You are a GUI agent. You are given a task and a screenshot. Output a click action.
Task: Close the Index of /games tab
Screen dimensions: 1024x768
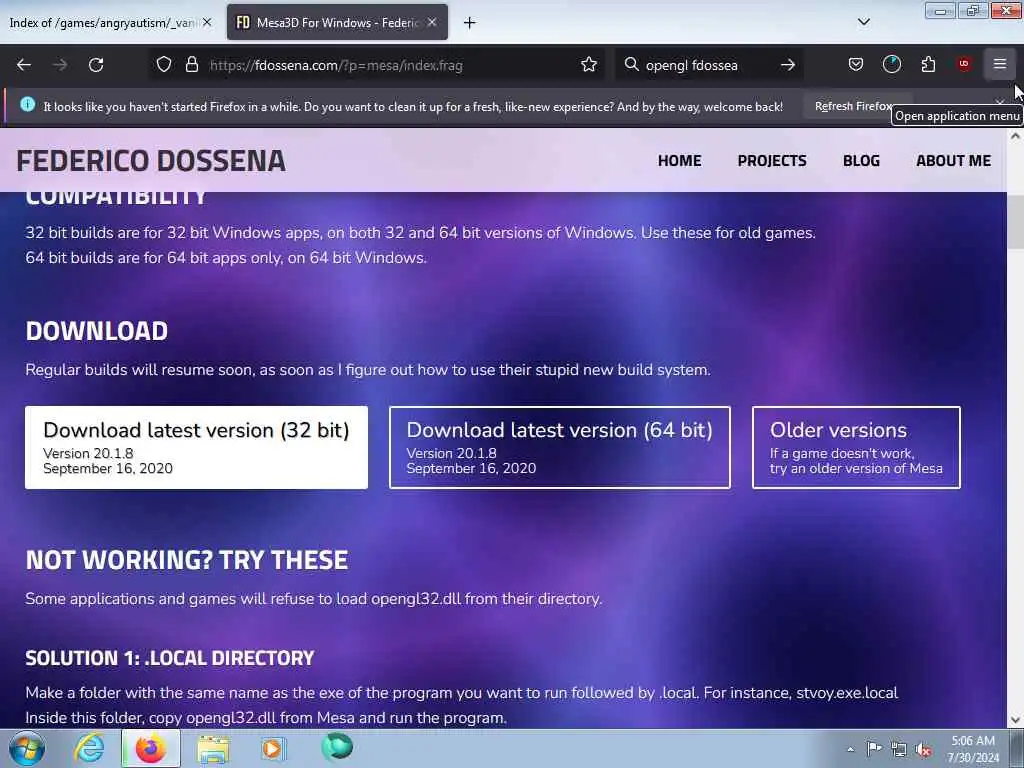pyautogui.click(x=206, y=22)
